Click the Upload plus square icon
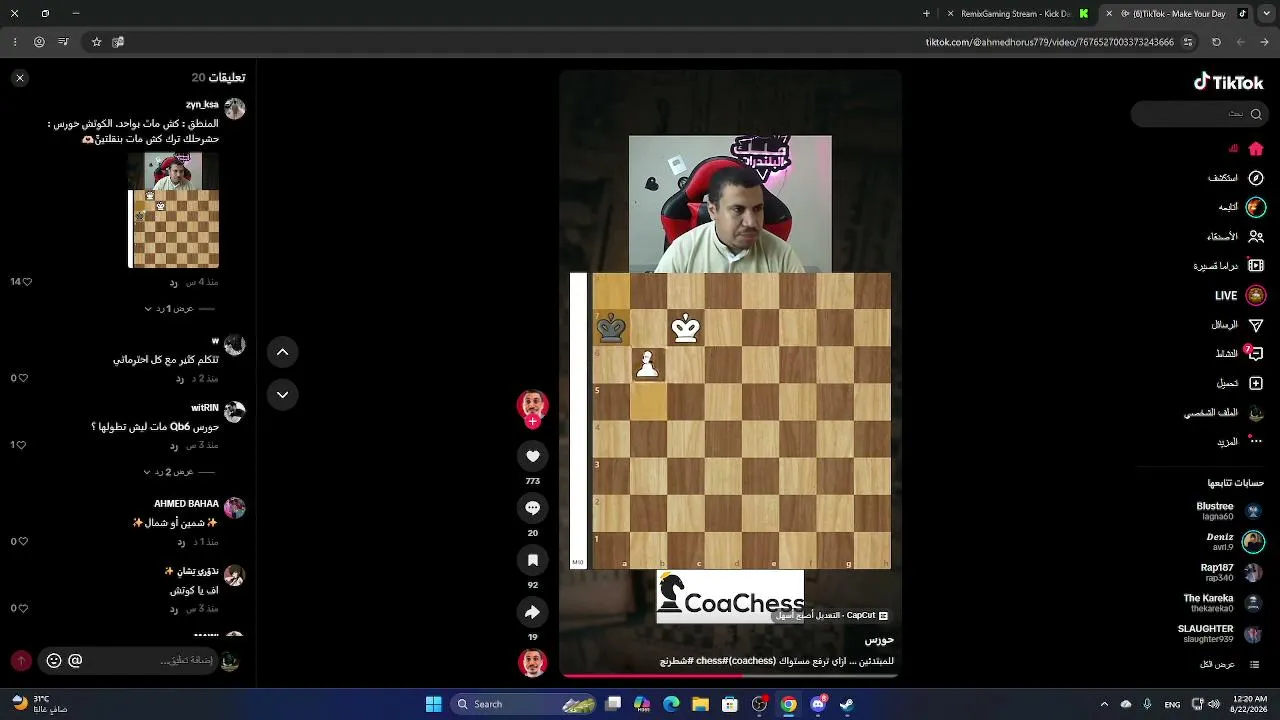Viewport: 1280px width, 720px height. (1256, 383)
